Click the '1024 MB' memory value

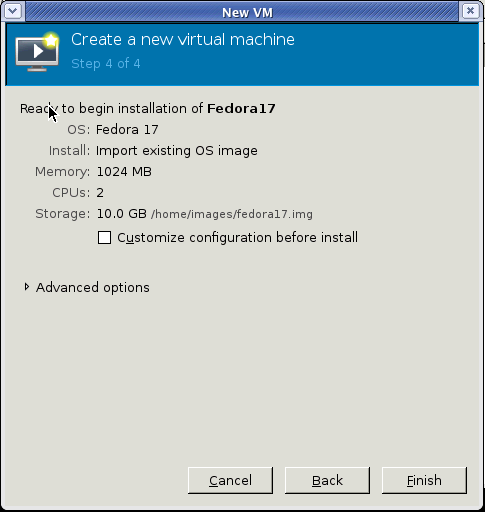[124, 172]
